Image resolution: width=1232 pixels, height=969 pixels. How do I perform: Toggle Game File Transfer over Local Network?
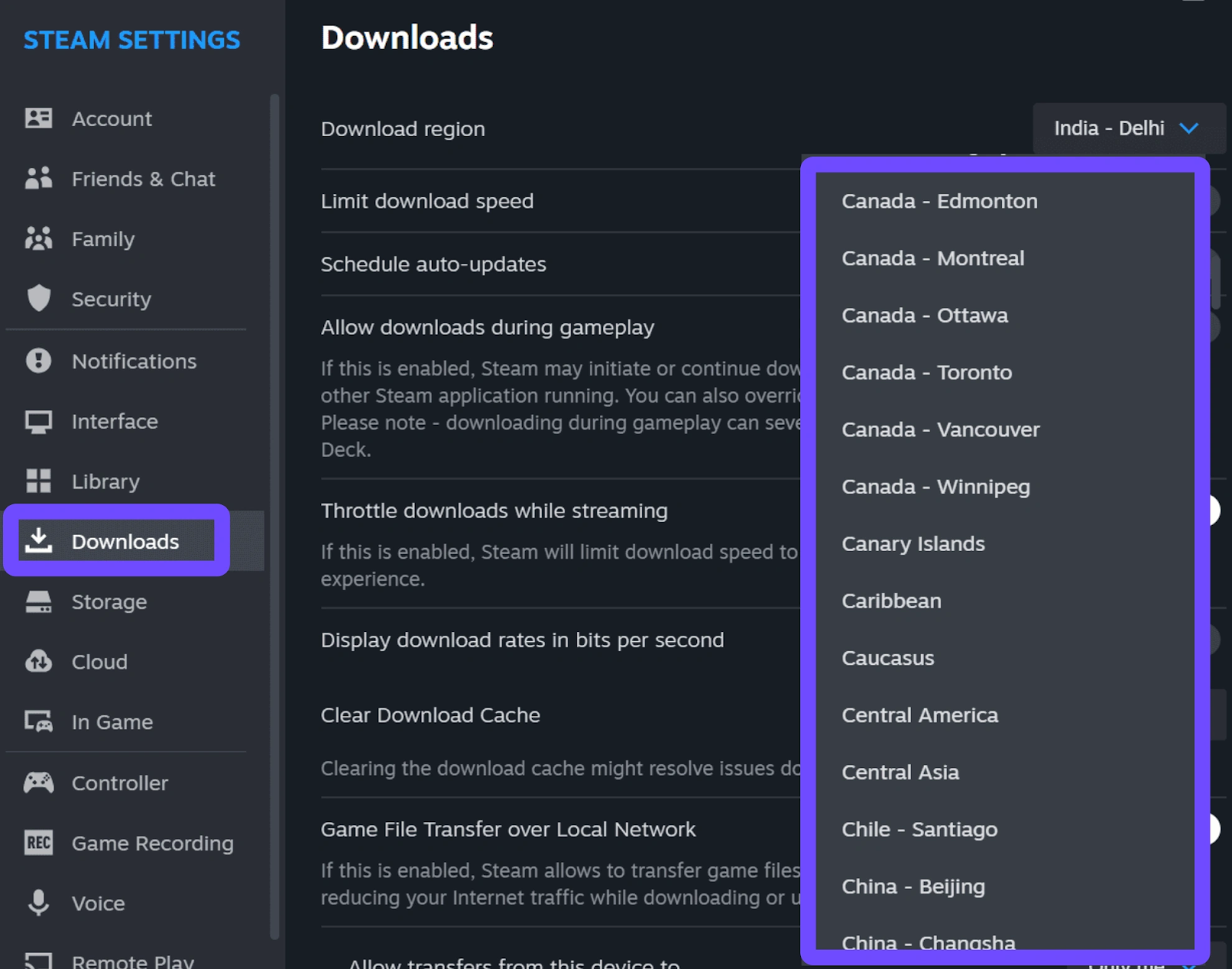(1214, 829)
